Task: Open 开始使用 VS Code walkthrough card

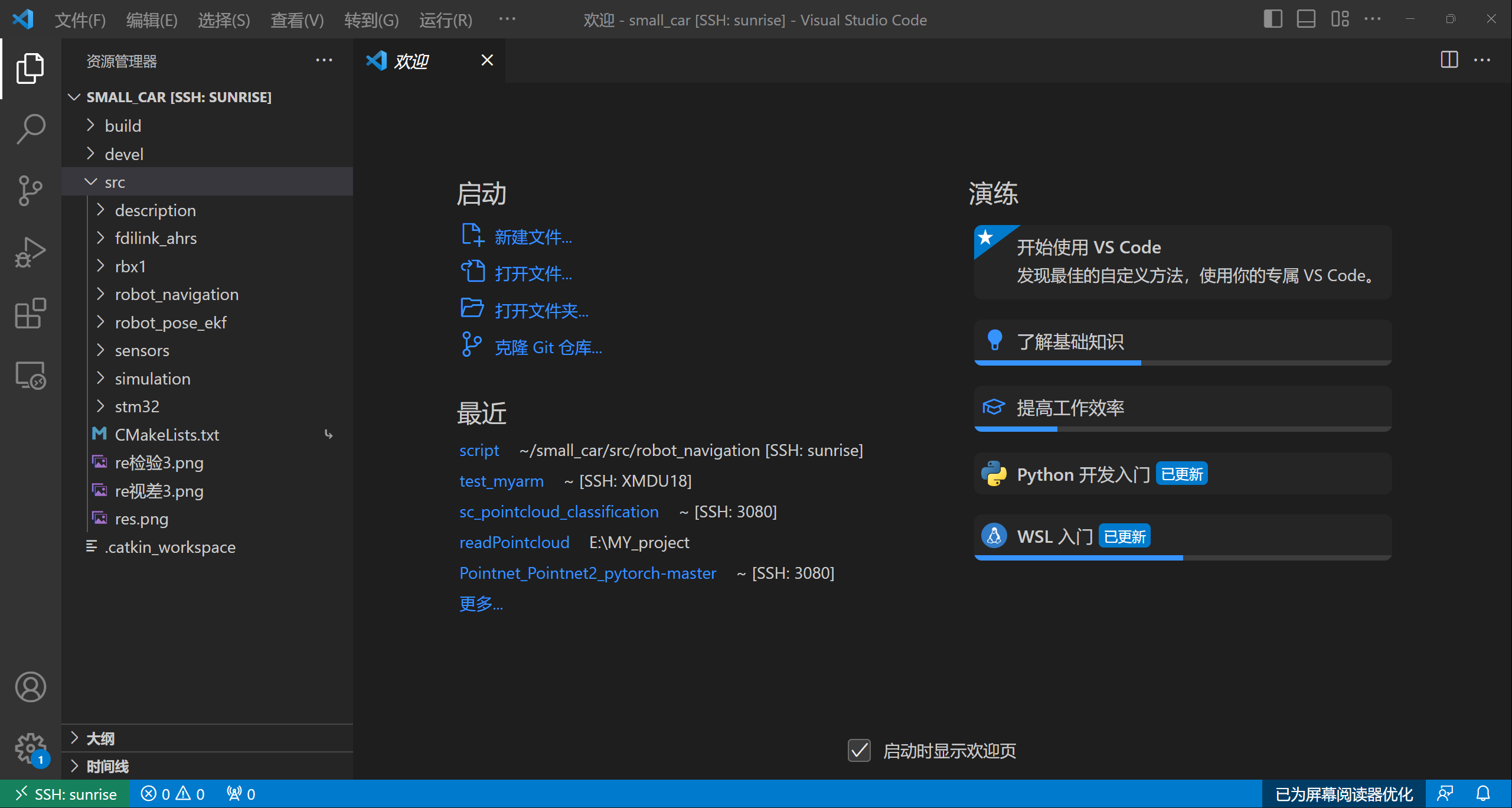Action: point(1183,262)
